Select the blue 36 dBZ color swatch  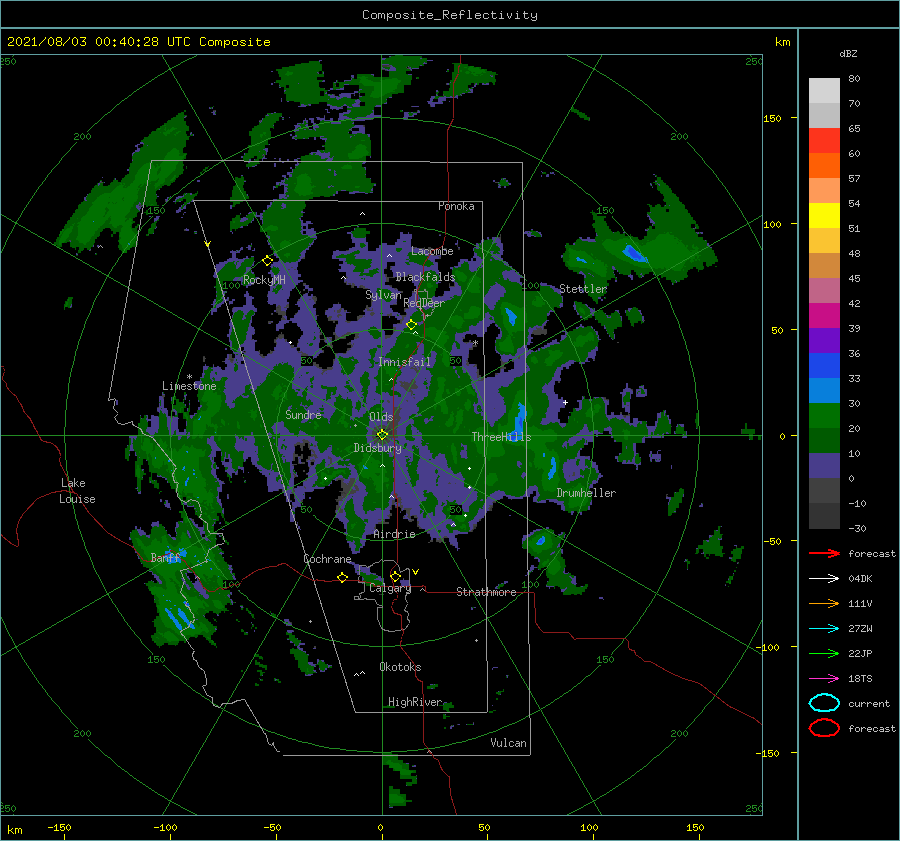824,365
